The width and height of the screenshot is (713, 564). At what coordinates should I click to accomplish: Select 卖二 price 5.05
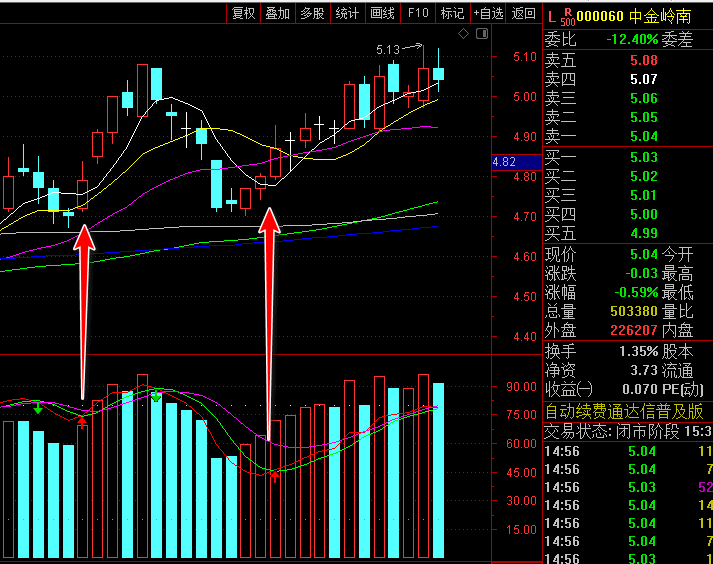pyautogui.click(x=644, y=117)
